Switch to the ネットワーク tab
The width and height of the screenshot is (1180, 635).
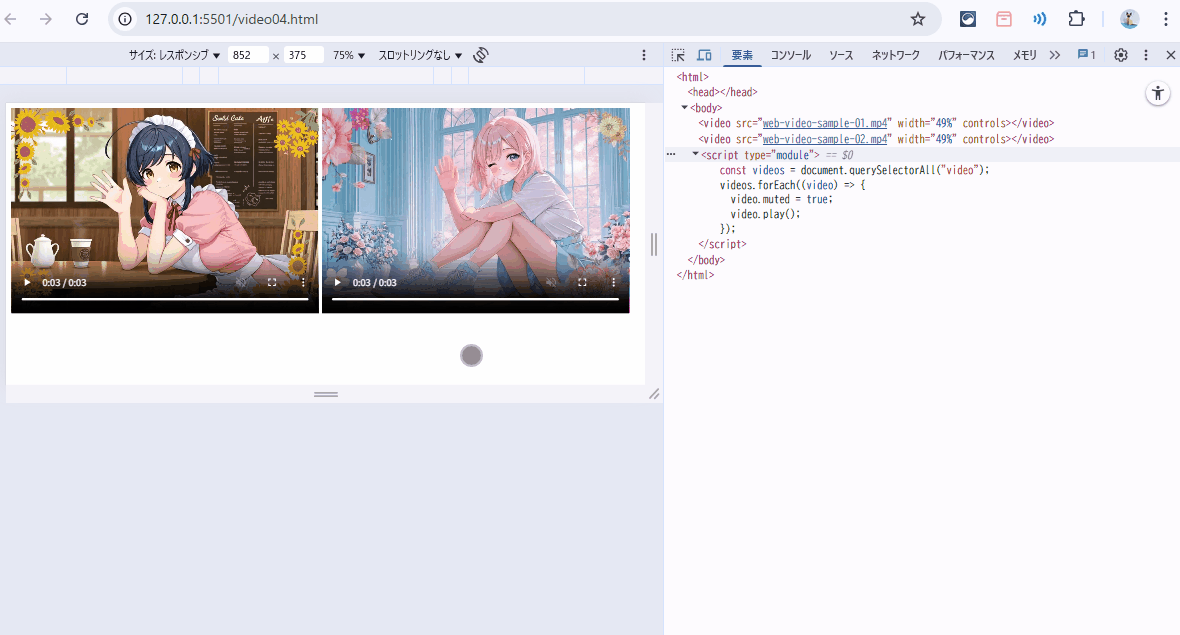(895, 56)
